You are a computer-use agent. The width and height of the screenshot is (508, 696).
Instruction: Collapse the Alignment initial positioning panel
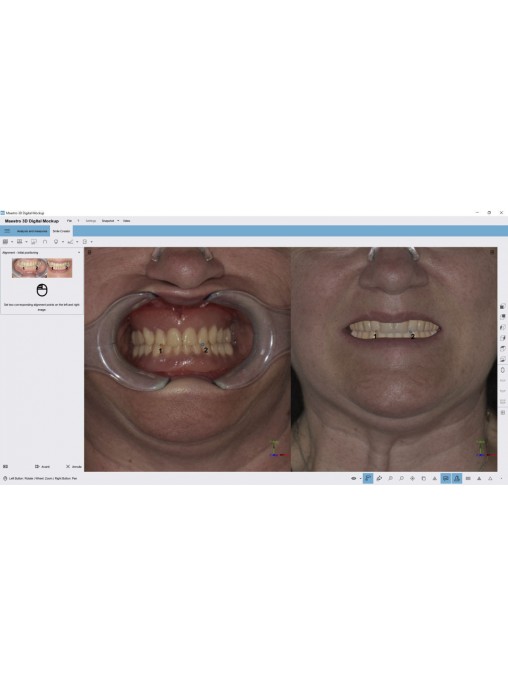point(79,253)
